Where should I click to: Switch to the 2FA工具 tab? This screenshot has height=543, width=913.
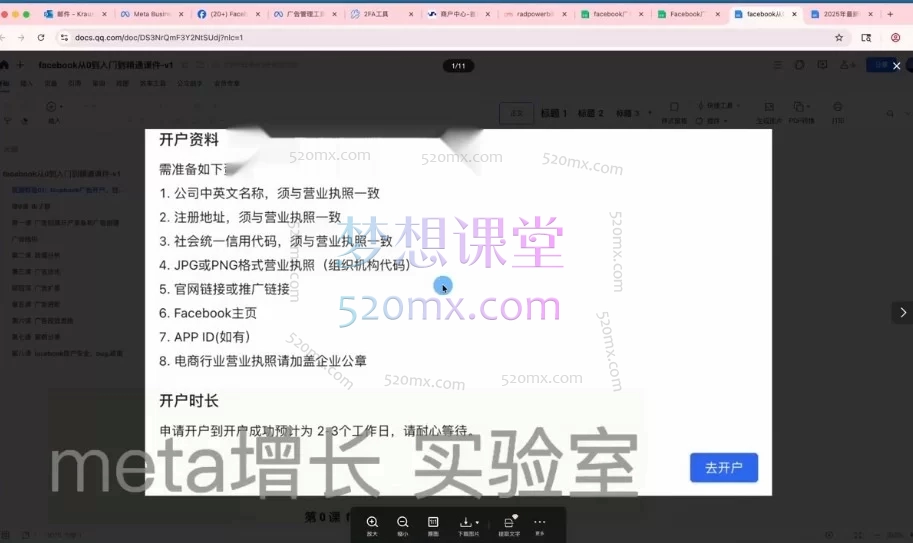[x=381, y=14]
